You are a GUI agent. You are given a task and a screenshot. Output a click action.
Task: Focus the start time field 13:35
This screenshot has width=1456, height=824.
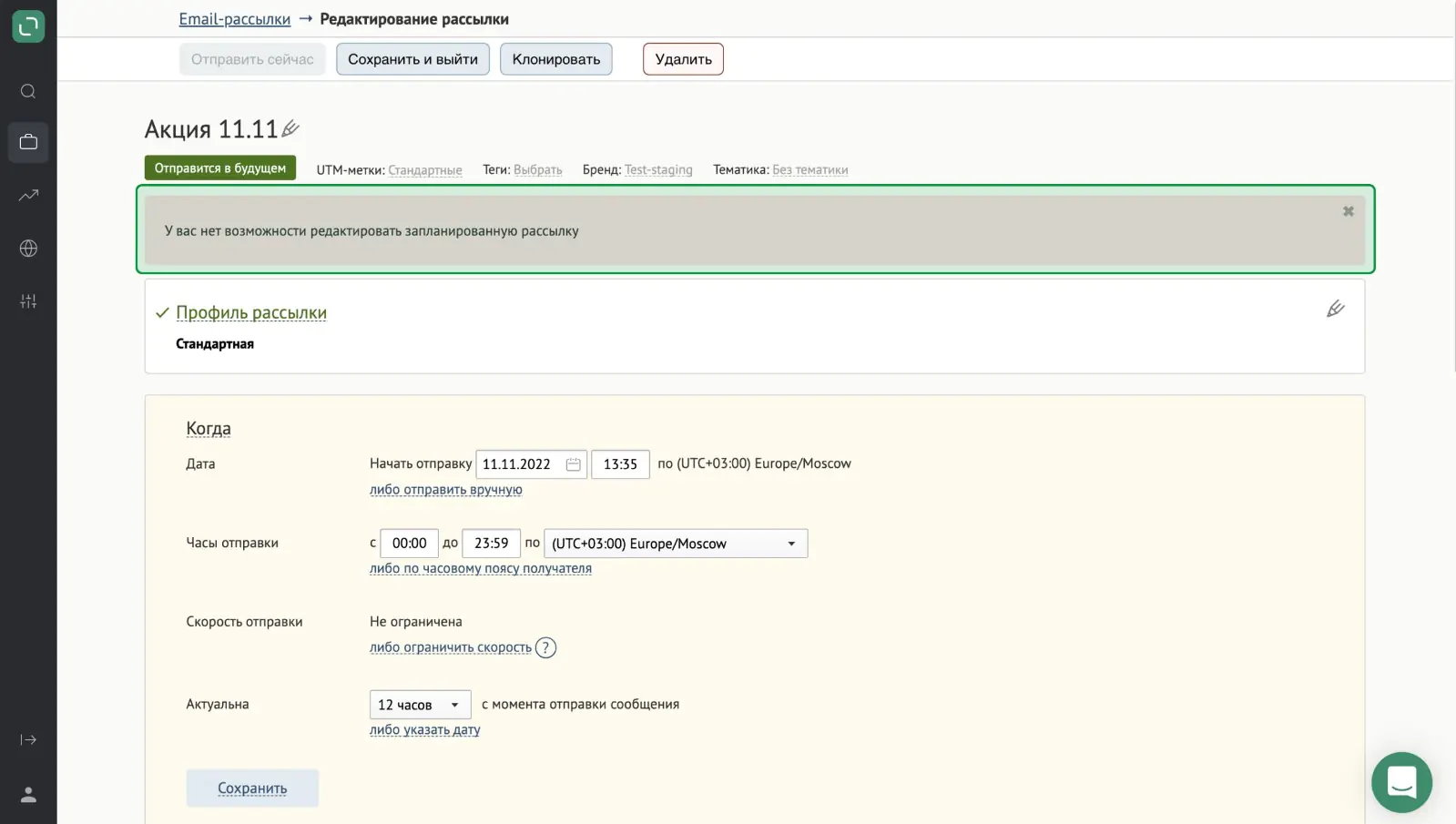pos(620,464)
